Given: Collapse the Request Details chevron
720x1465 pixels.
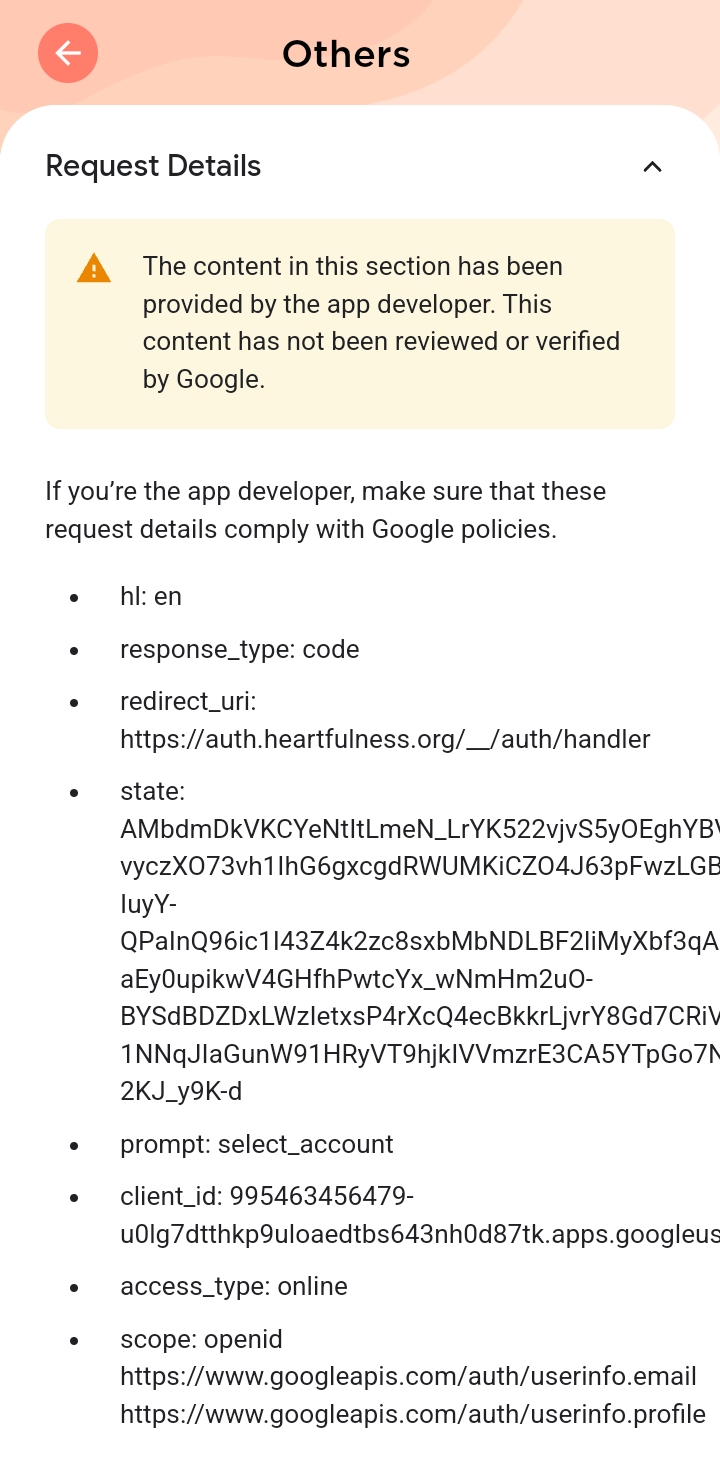Looking at the screenshot, I should pyautogui.click(x=652, y=167).
